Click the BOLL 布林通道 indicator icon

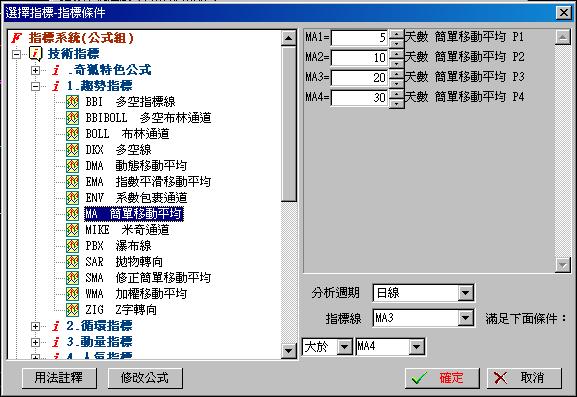pos(72,134)
